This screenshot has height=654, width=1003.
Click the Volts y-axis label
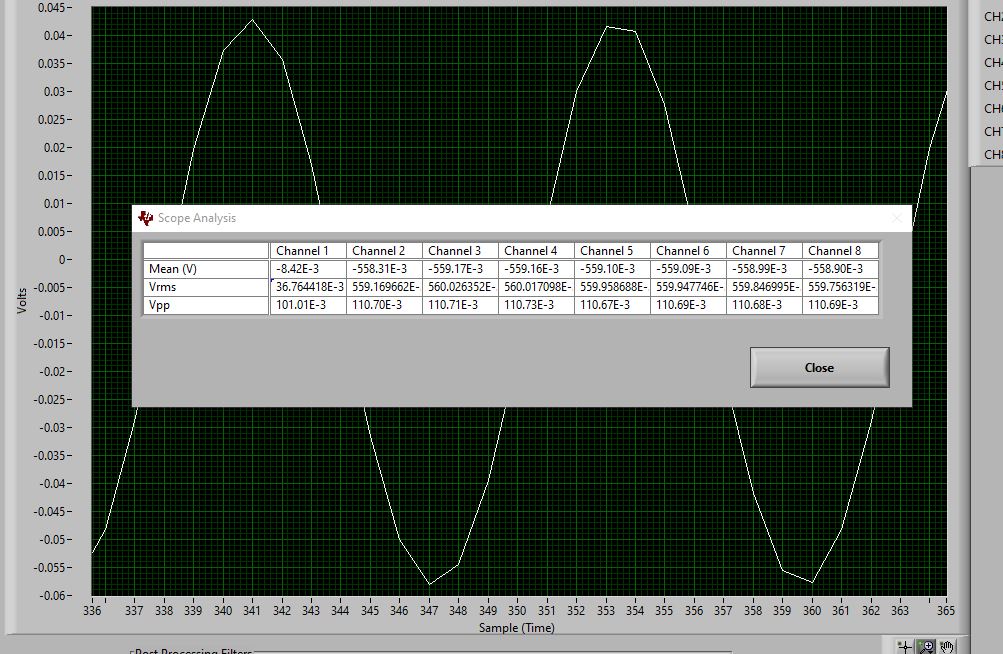[x=22, y=299]
